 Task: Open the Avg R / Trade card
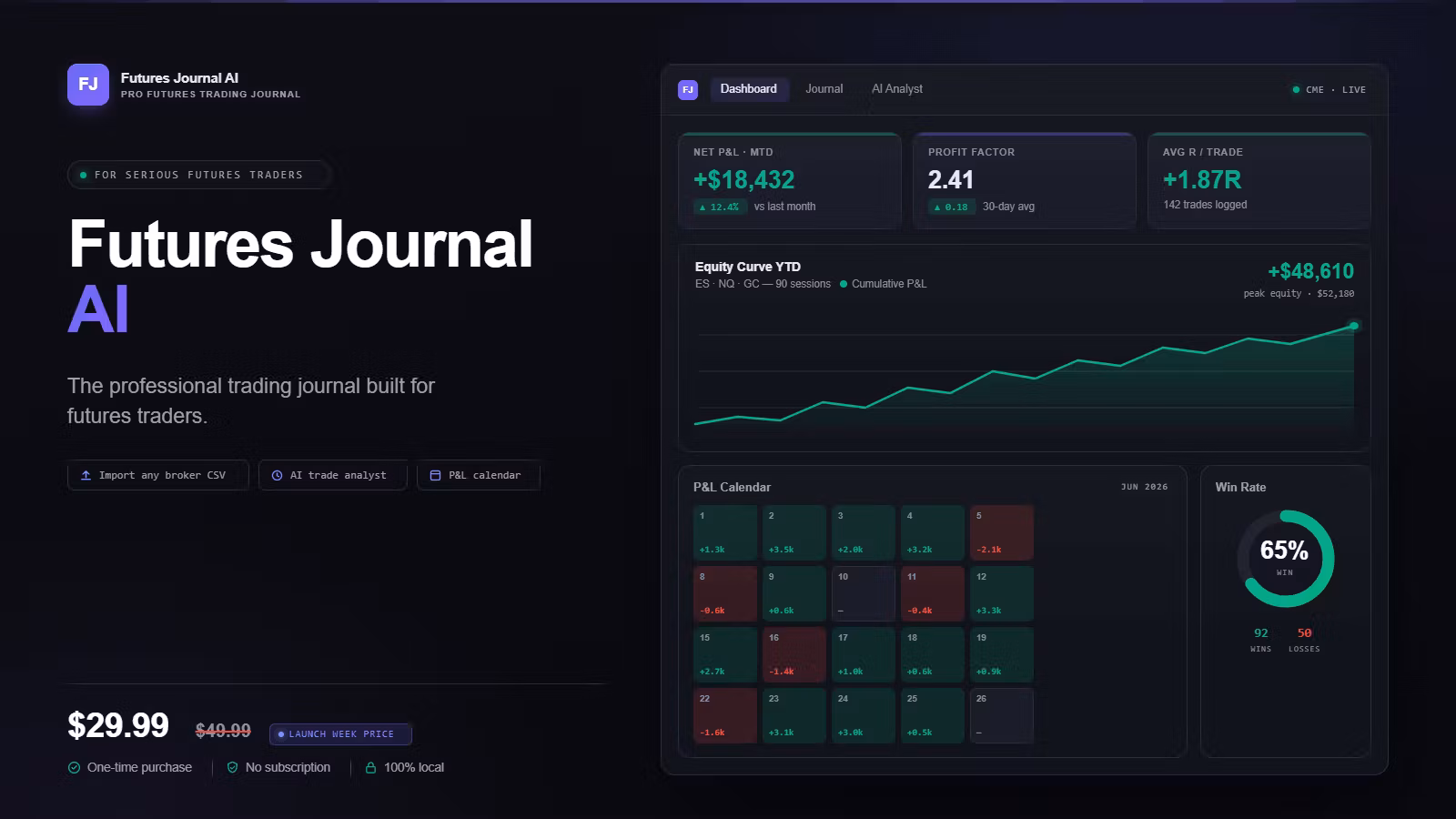[1259, 180]
